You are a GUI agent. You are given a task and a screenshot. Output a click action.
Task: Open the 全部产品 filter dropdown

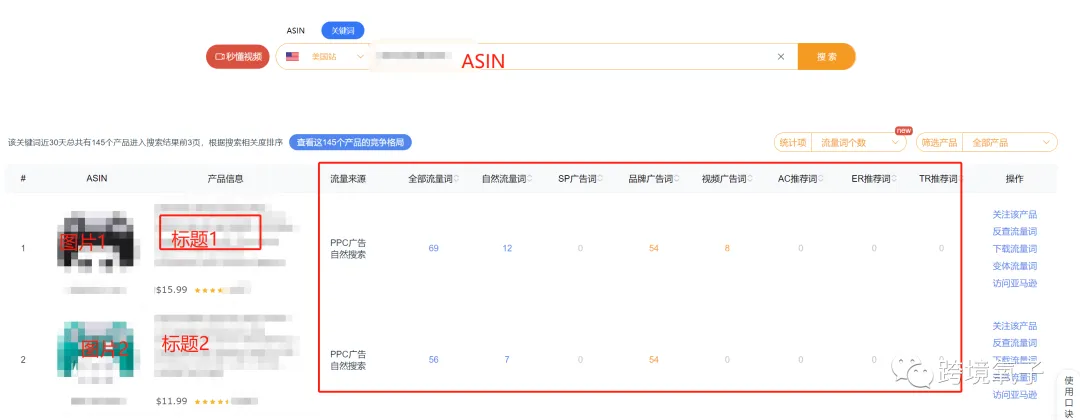pos(1009,143)
